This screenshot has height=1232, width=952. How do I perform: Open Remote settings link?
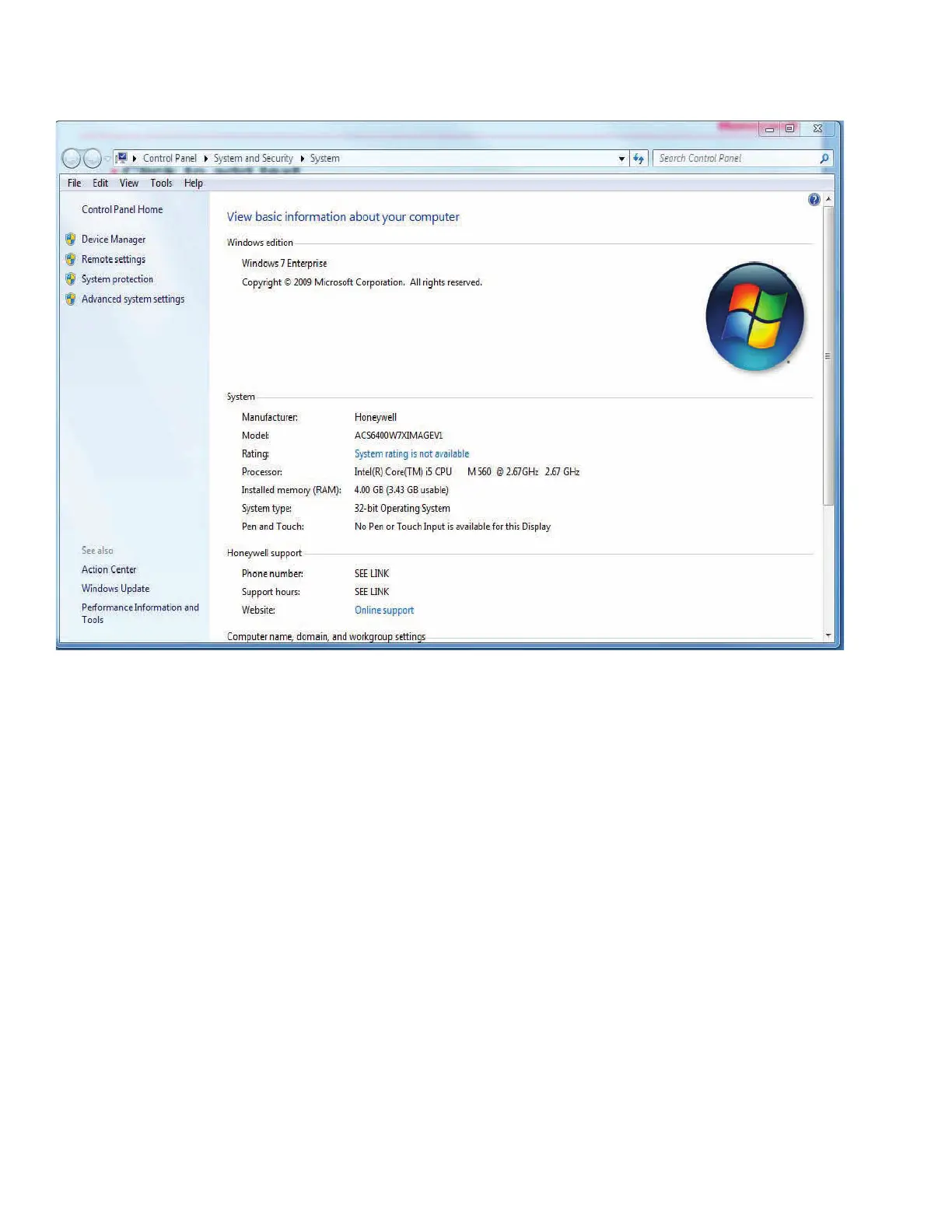(114, 259)
